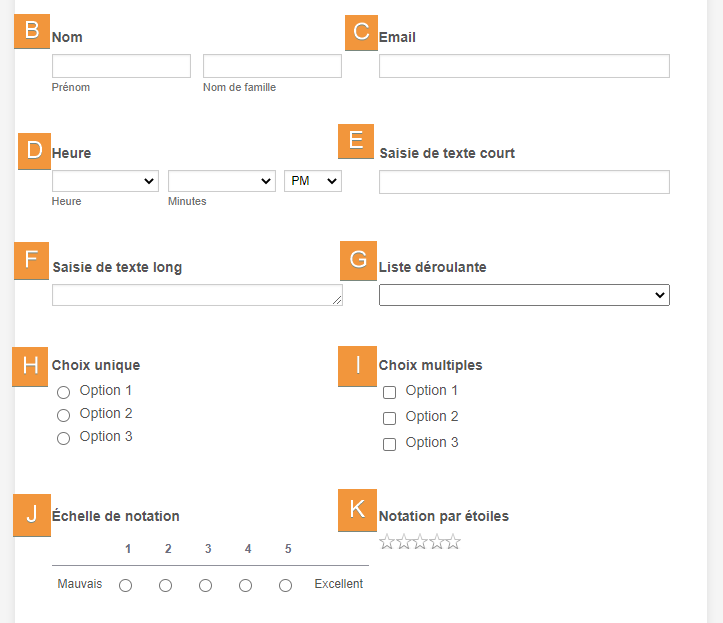723x623 pixels.
Task: Click the orange K marker beside star rating
Action: pyautogui.click(x=357, y=509)
